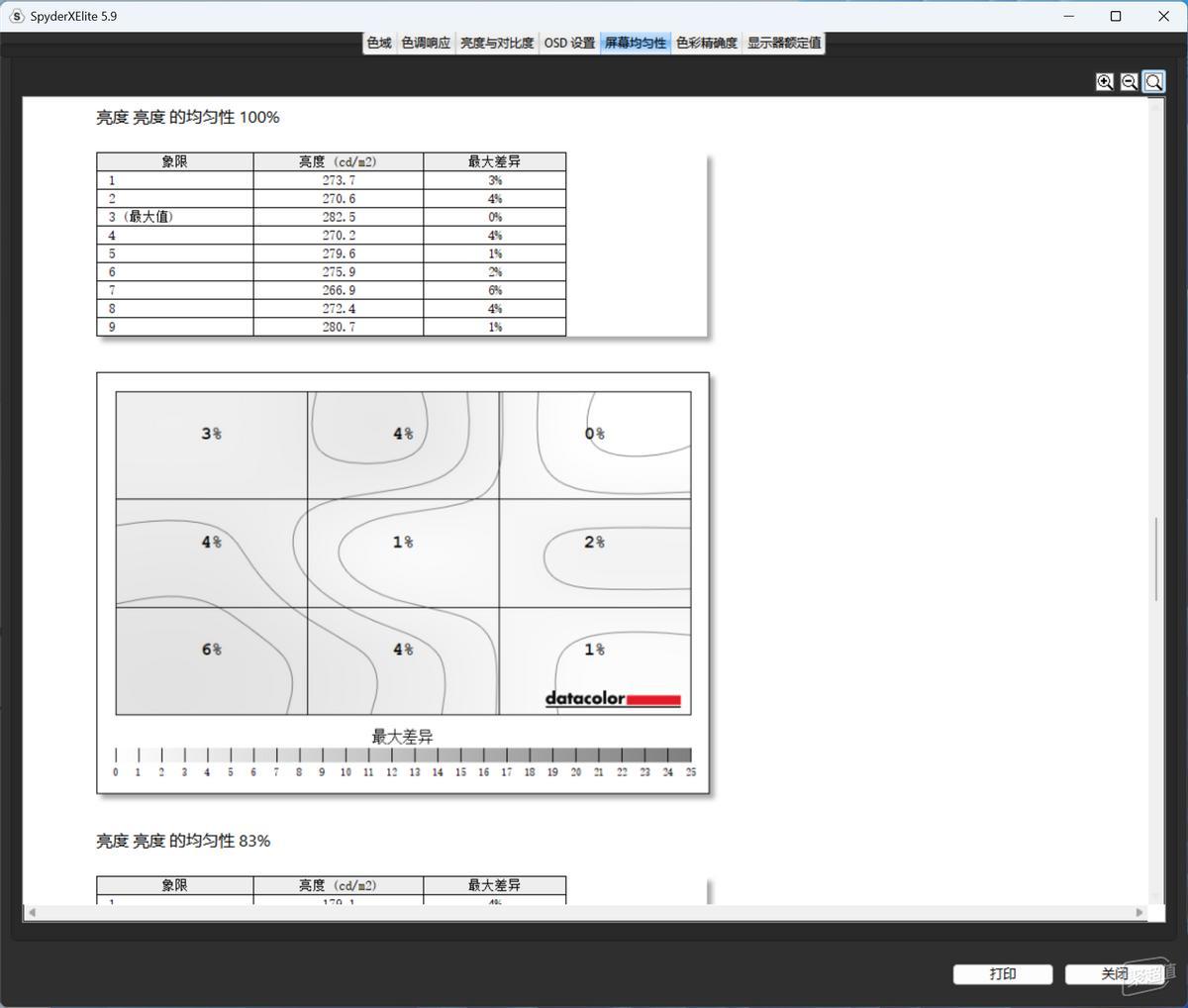Click the zoom out magnifier icon
Screen dimensions: 1188x1008
[1130, 82]
